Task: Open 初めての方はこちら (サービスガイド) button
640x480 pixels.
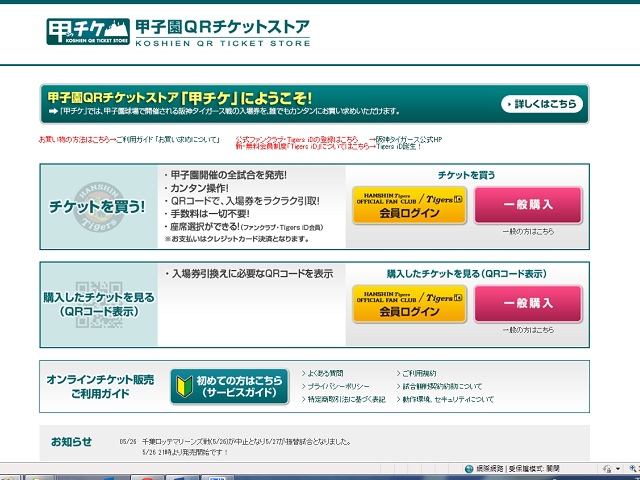Action: coord(230,387)
